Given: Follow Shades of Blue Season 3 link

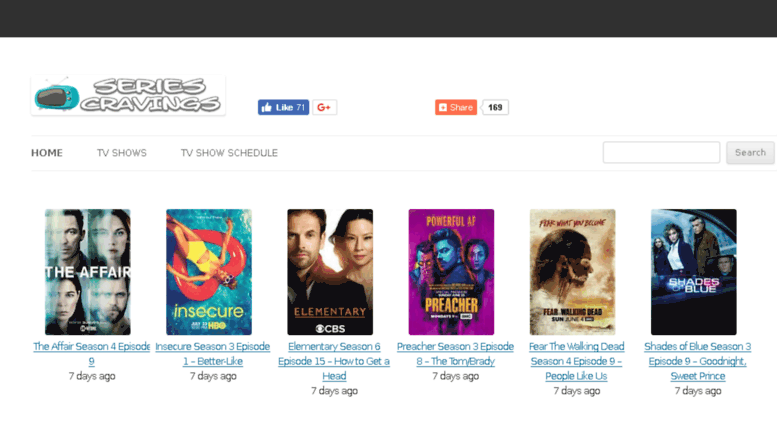Looking at the screenshot, I should coord(698,361).
